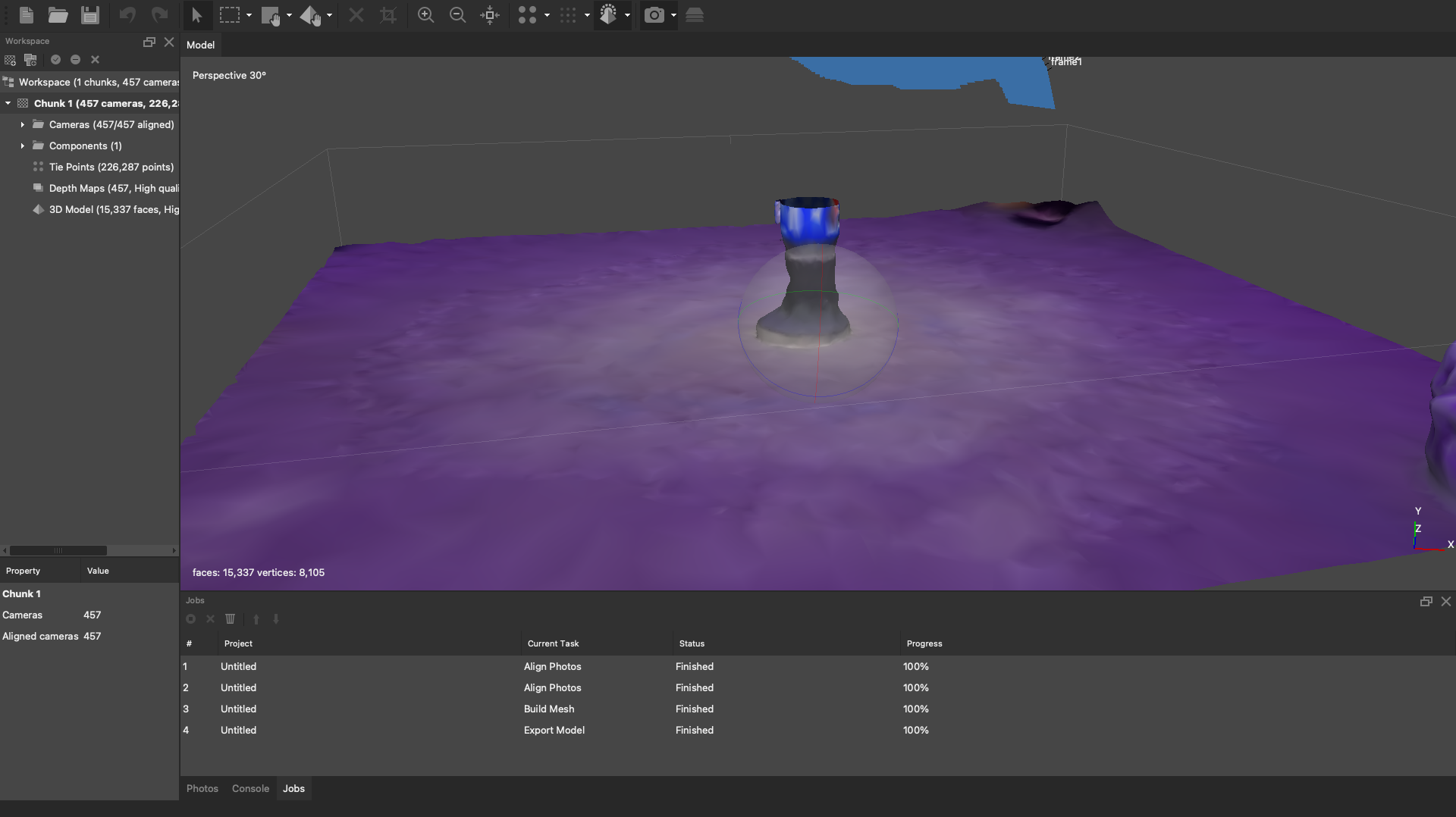The image size is (1456, 817).
Task: Select Tie Points (226,287 points) item
Action: coord(111,167)
